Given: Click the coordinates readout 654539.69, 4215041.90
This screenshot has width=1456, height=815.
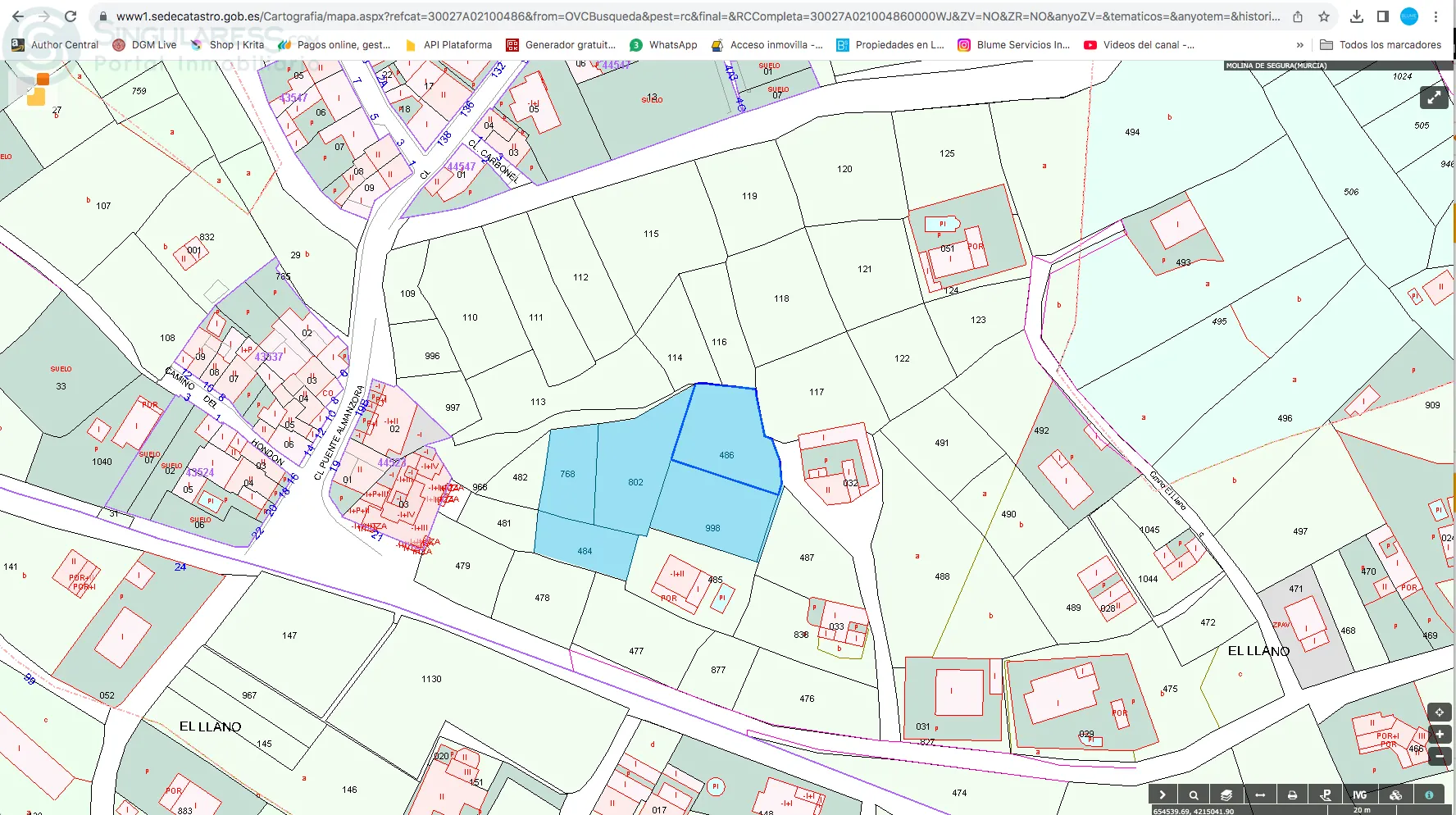Looking at the screenshot, I should (1193, 811).
